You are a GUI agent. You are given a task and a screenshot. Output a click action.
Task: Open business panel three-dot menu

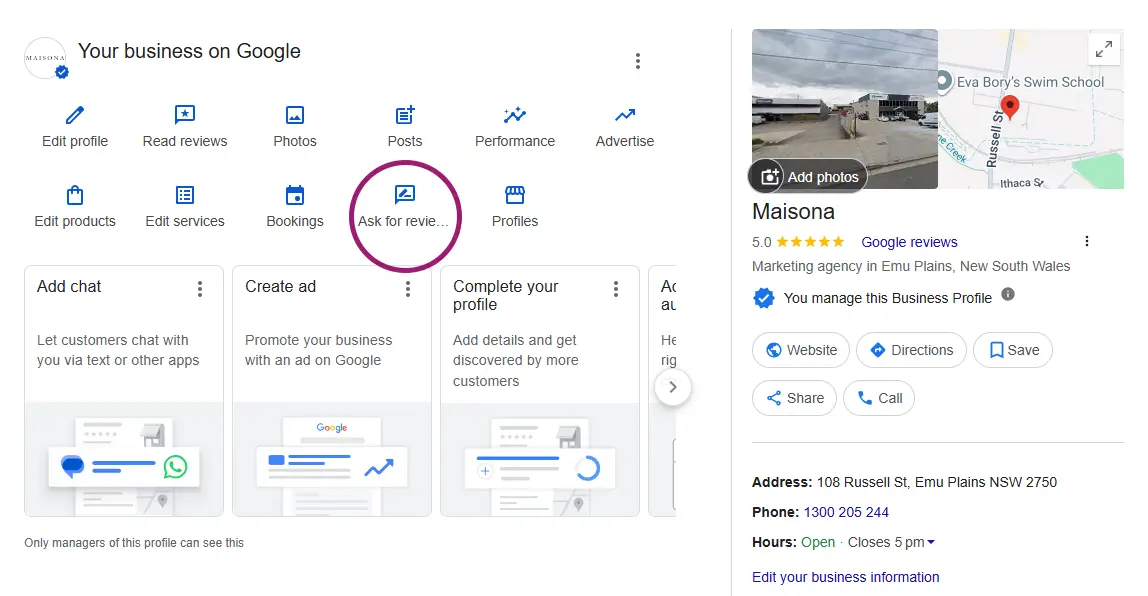[638, 61]
